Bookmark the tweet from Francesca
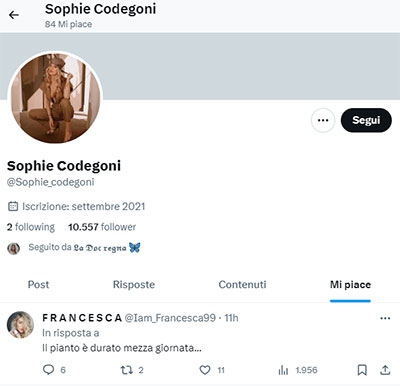 [362, 370]
